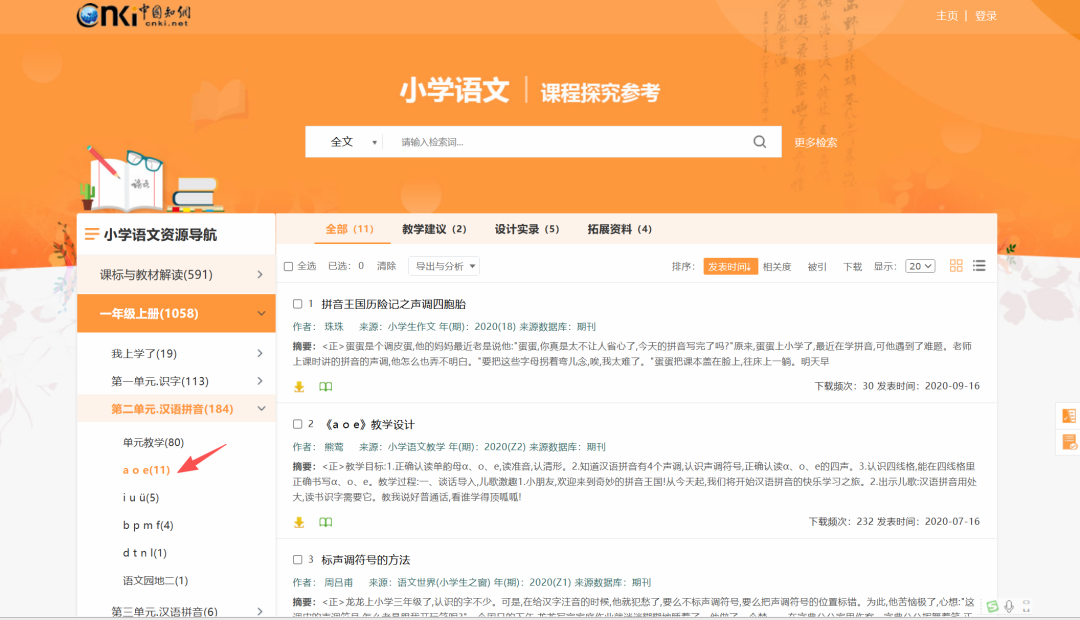Open 更多检索 advanced search link
This screenshot has width=1080, height=620.
point(816,143)
